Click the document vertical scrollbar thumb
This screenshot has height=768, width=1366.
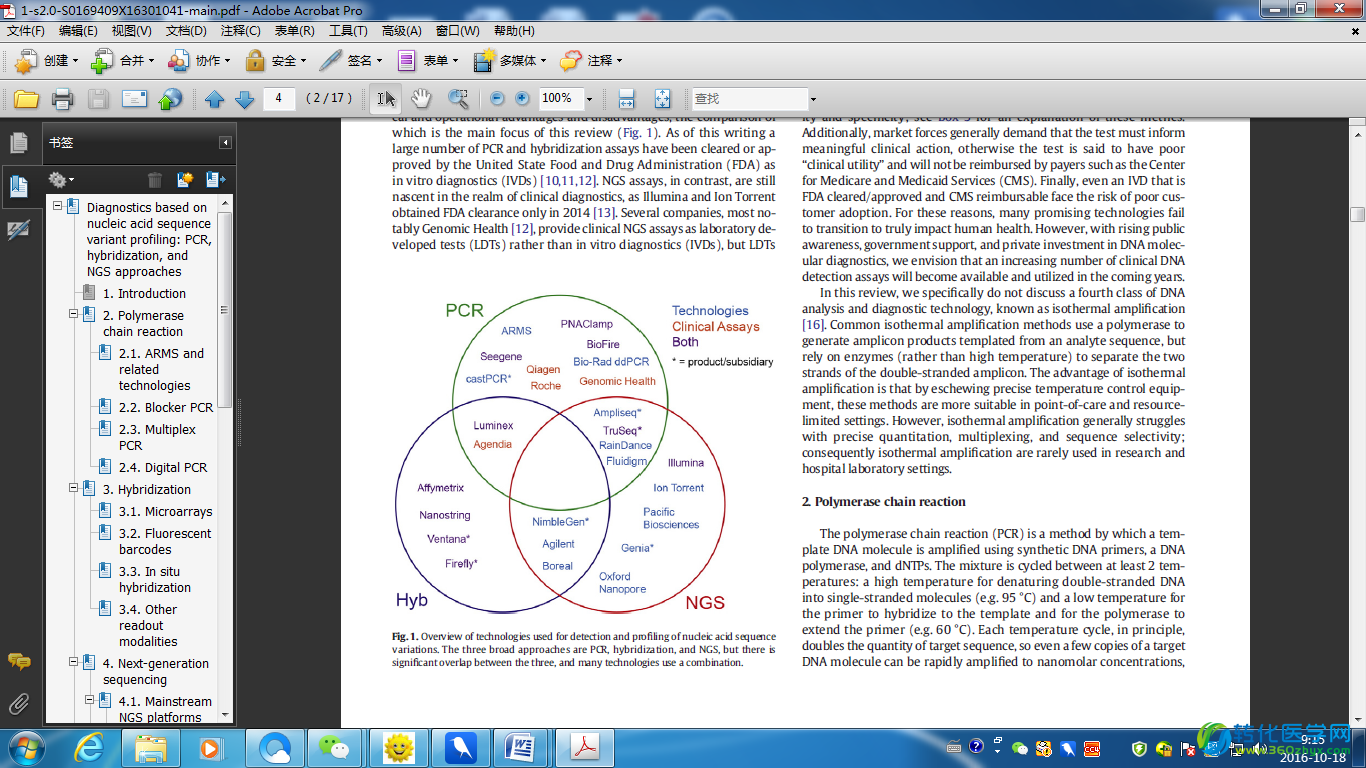coord(1357,213)
